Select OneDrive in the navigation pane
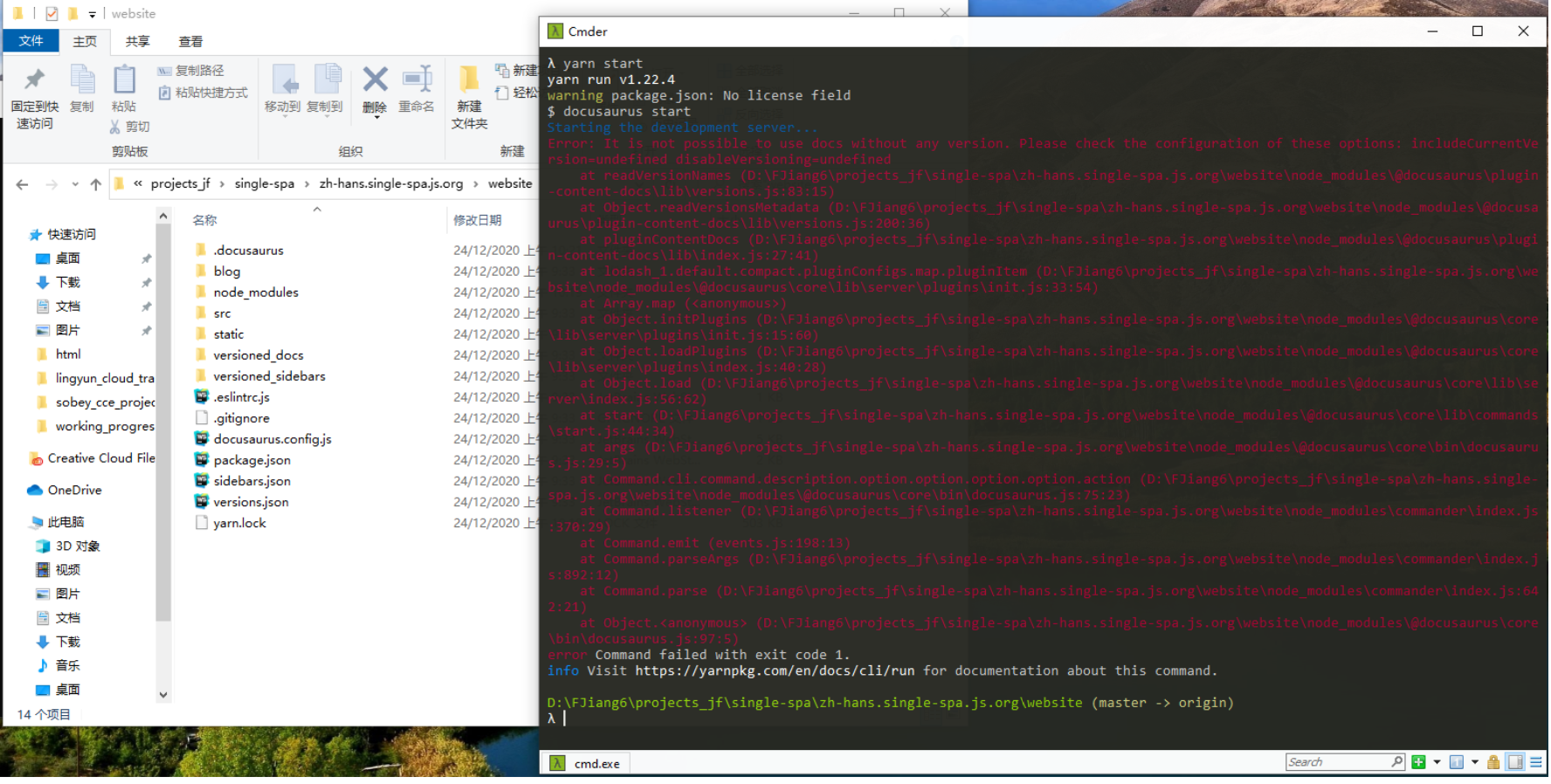 pos(65,491)
